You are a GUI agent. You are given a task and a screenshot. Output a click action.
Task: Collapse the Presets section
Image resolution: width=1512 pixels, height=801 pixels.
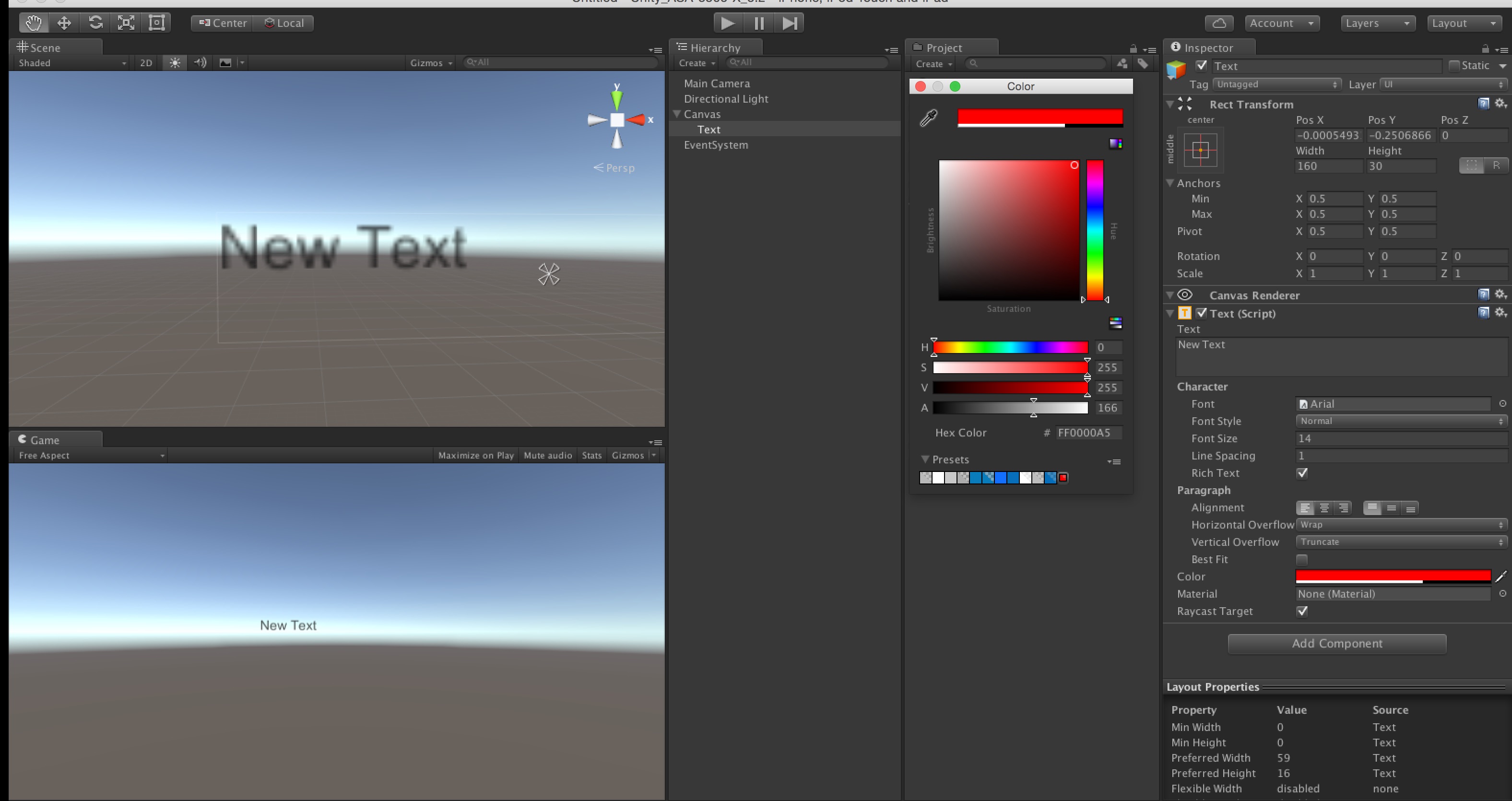pos(925,459)
